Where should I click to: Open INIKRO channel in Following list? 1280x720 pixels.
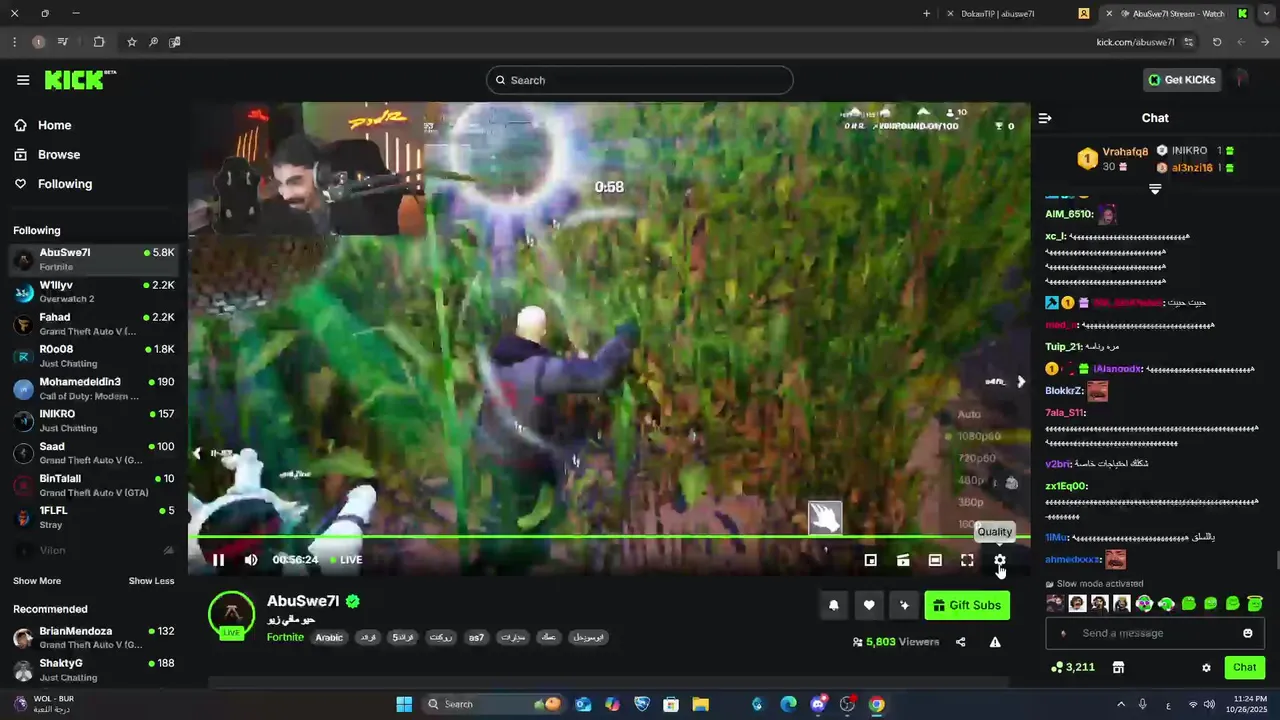tap(94, 420)
